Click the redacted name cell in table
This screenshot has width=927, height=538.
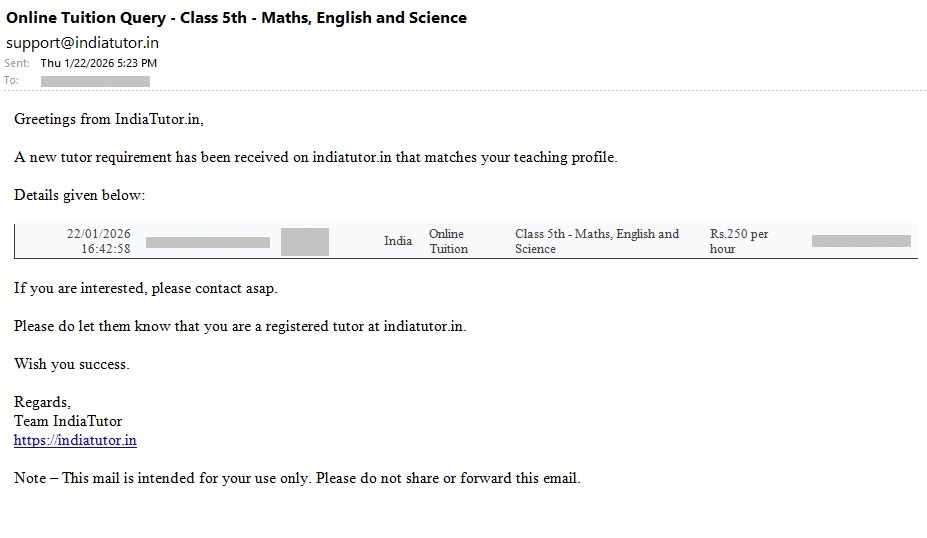pyautogui.click(x=207, y=242)
